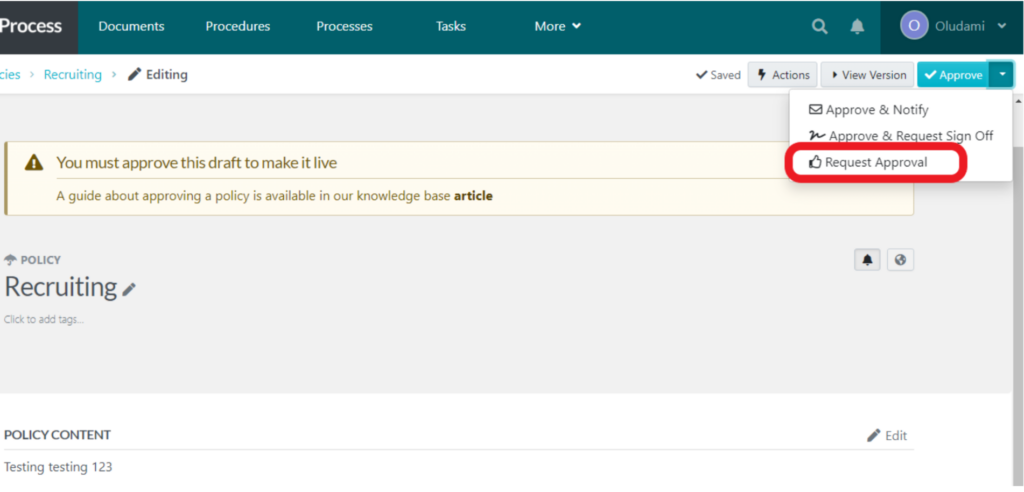Open notifications bell in top bar
The height and width of the screenshot is (492, 1024).
pyautogui.click(x=857, y=27)
